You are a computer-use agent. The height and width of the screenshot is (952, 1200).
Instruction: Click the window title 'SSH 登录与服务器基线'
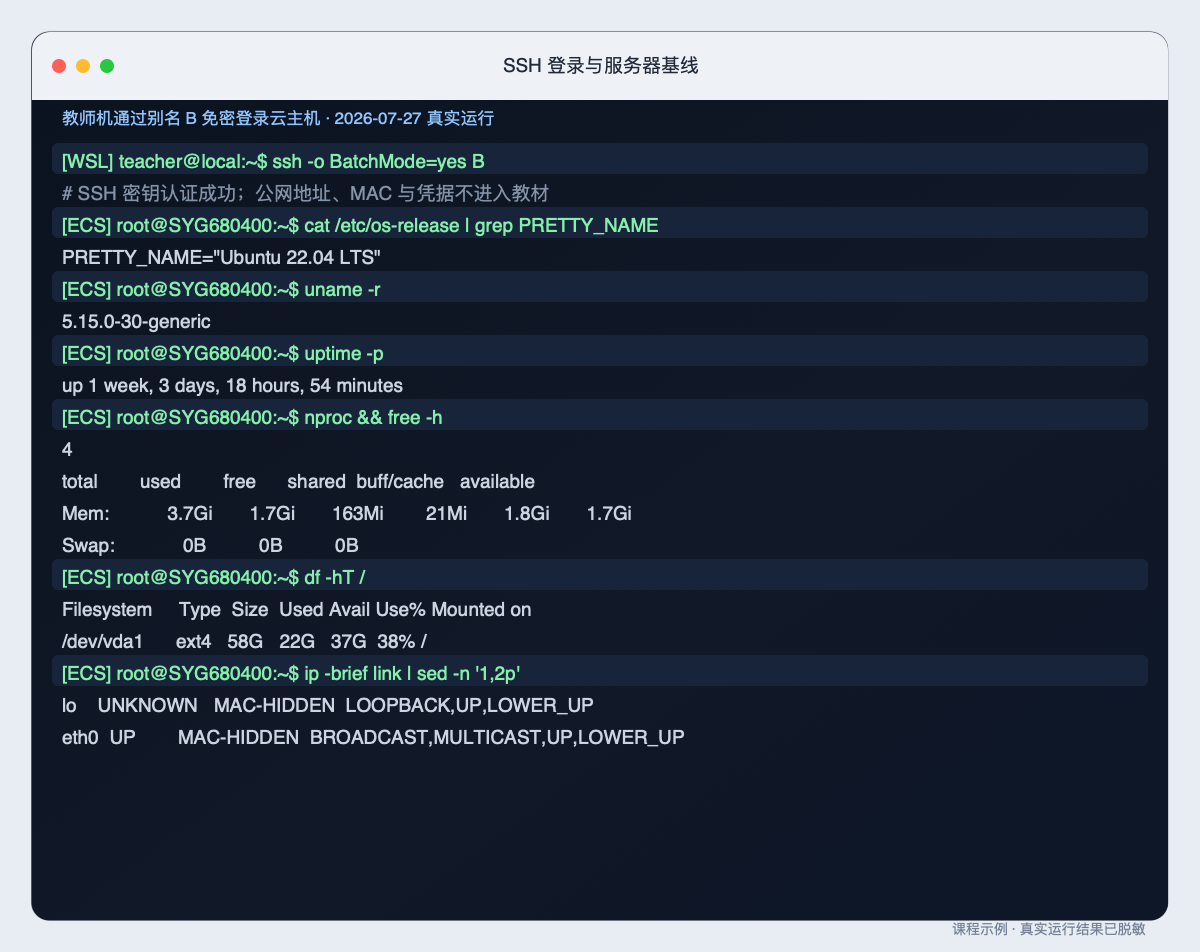600,66
